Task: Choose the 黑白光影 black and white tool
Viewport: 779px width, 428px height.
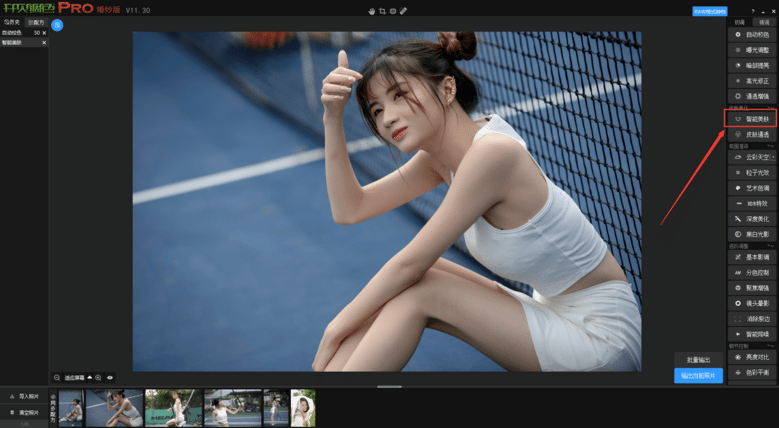Action: click(x=750, y=233)
